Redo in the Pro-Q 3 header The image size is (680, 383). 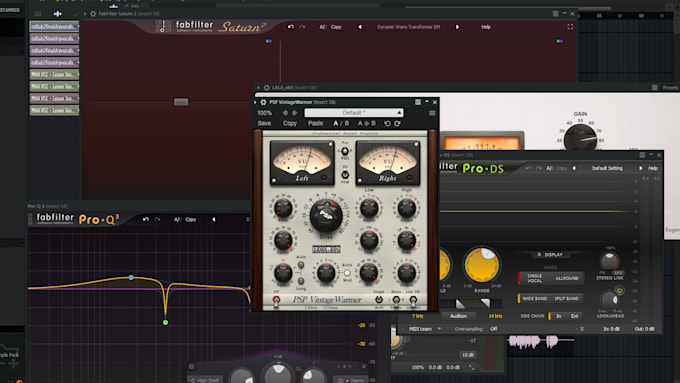pyautogui.click(x=157, y=219)
